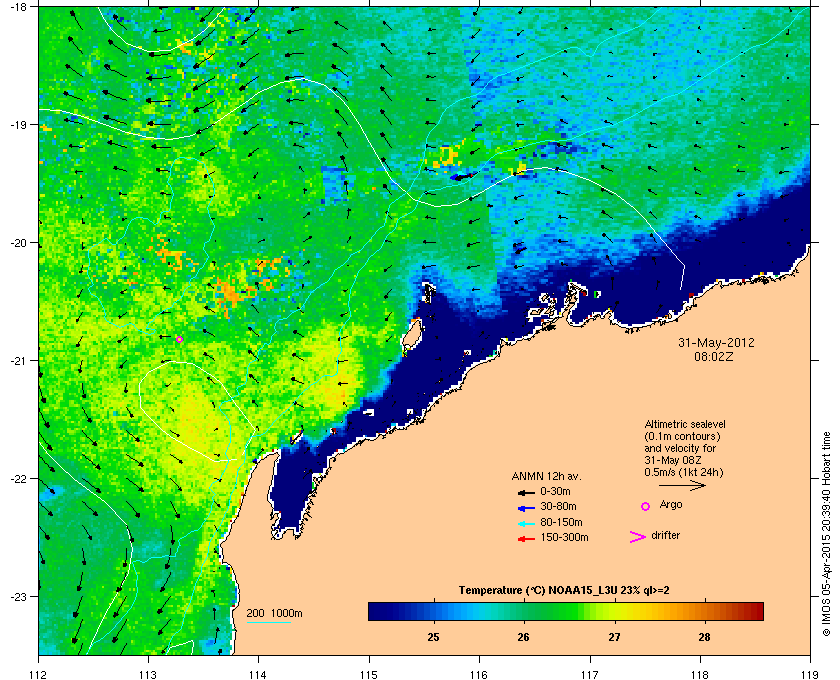Click the (0.1m contours) text line
The height and width of the screenshot is (680, 840).
[682, 436]
